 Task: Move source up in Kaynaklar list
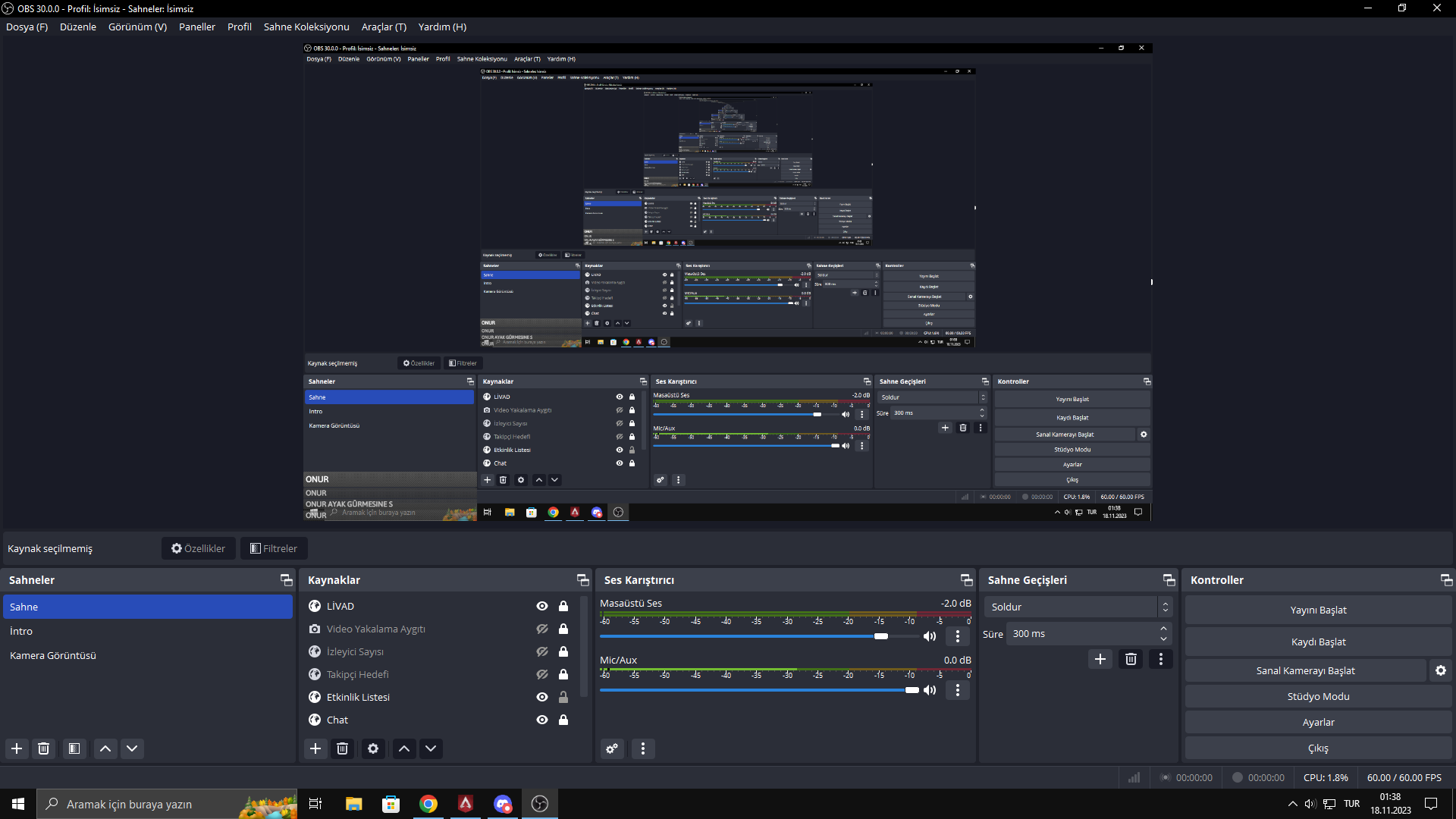click(x=404, y=748)
